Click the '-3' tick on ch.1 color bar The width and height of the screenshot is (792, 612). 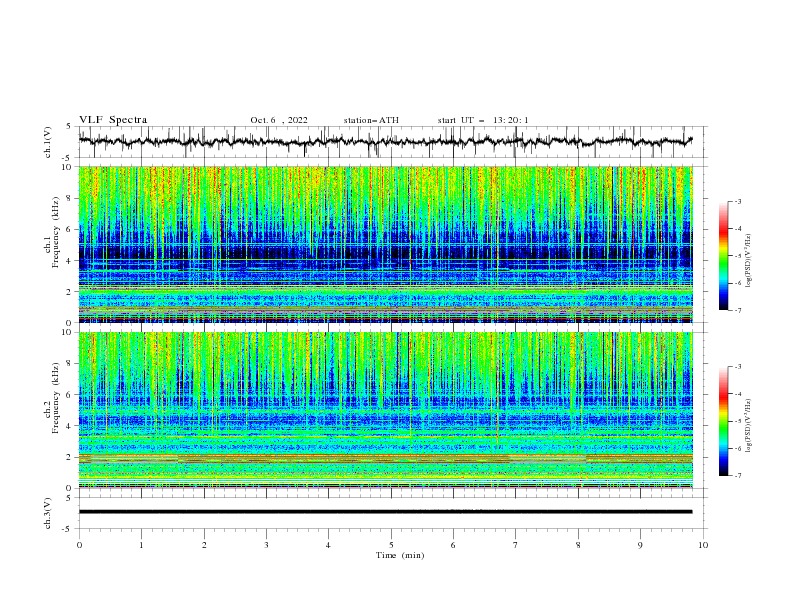pos(738,201)
